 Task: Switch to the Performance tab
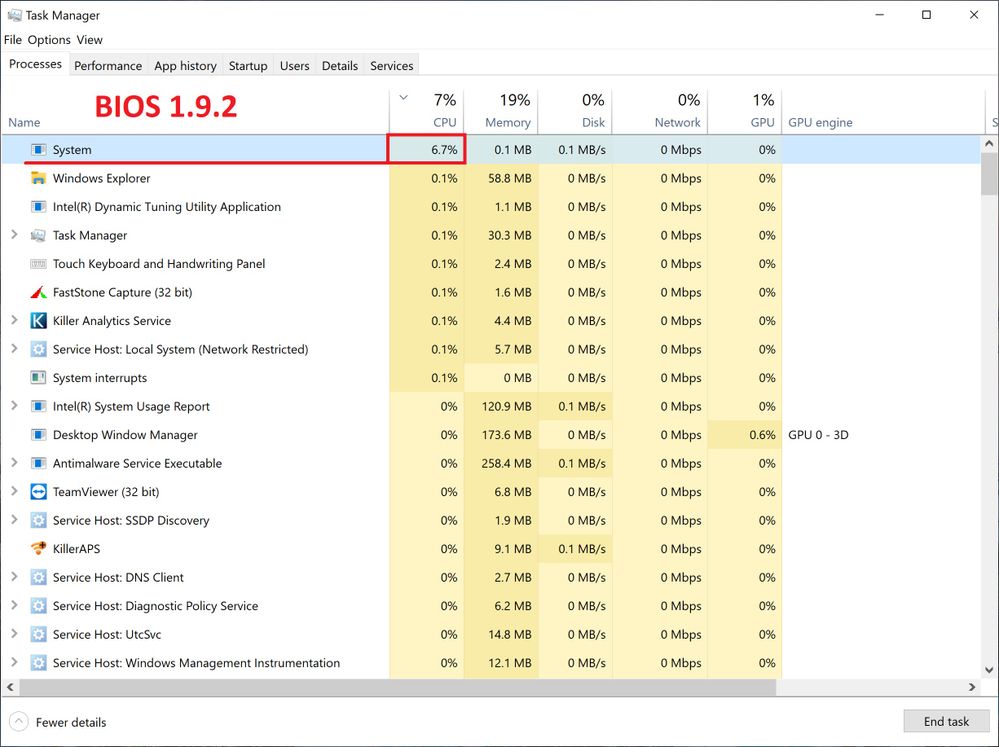108,66
